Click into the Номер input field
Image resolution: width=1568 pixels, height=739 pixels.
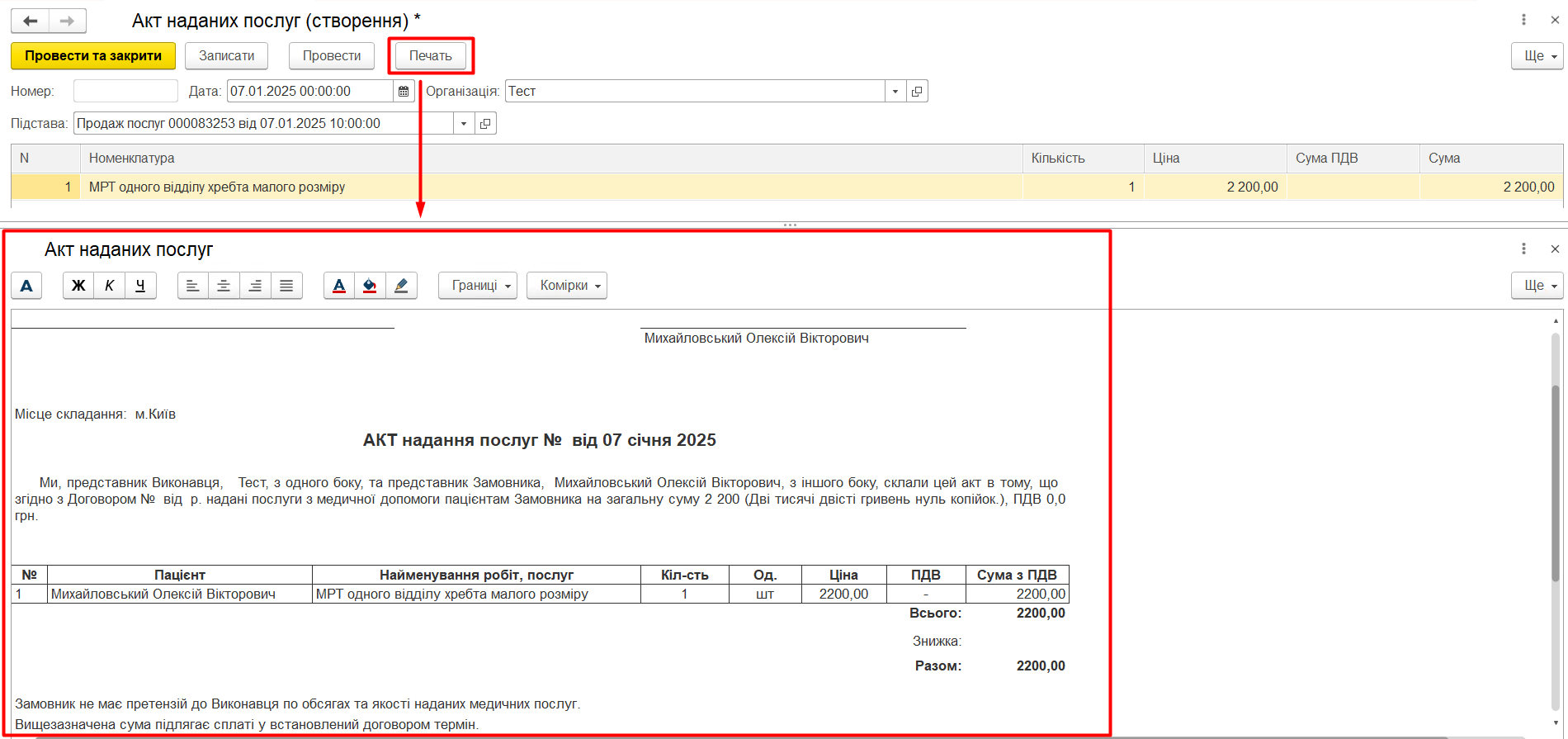[125, 92]
